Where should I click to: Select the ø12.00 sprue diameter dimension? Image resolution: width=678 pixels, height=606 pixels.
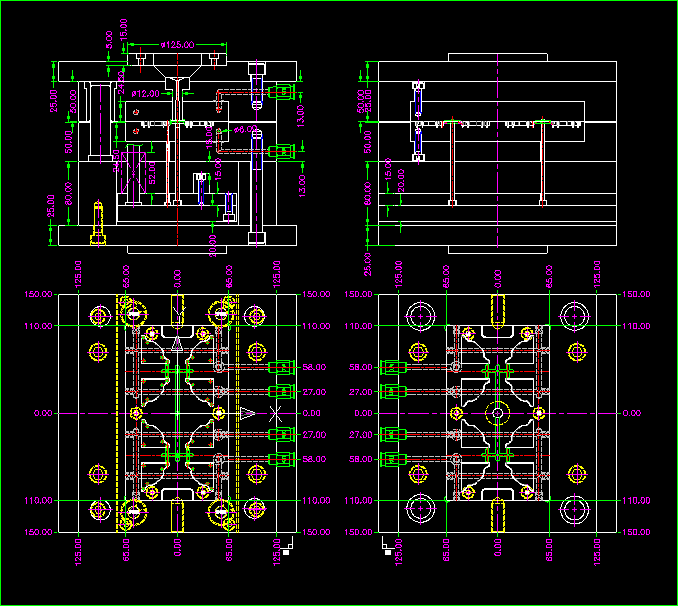click(145, 93)
